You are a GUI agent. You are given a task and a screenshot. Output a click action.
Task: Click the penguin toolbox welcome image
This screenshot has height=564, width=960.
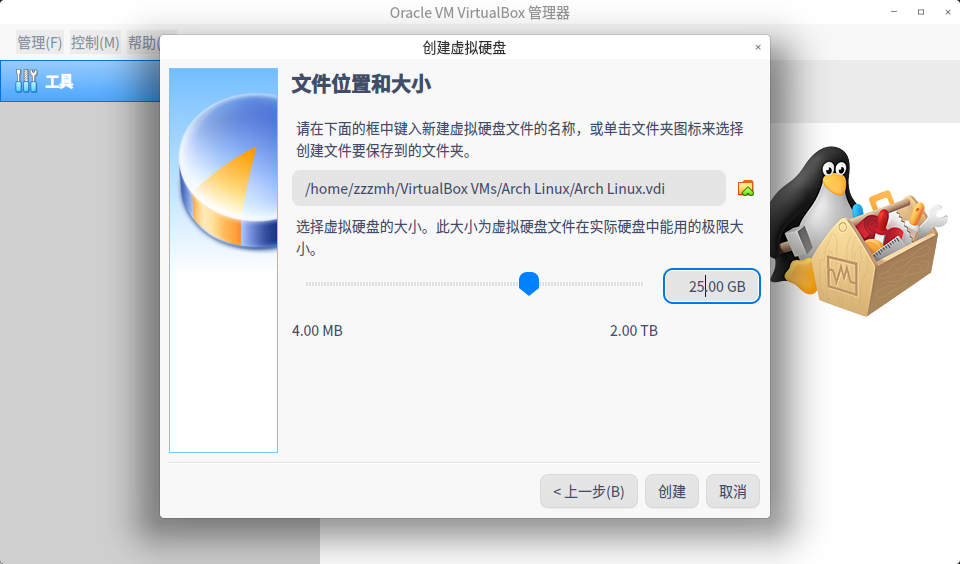click(859, 231)
